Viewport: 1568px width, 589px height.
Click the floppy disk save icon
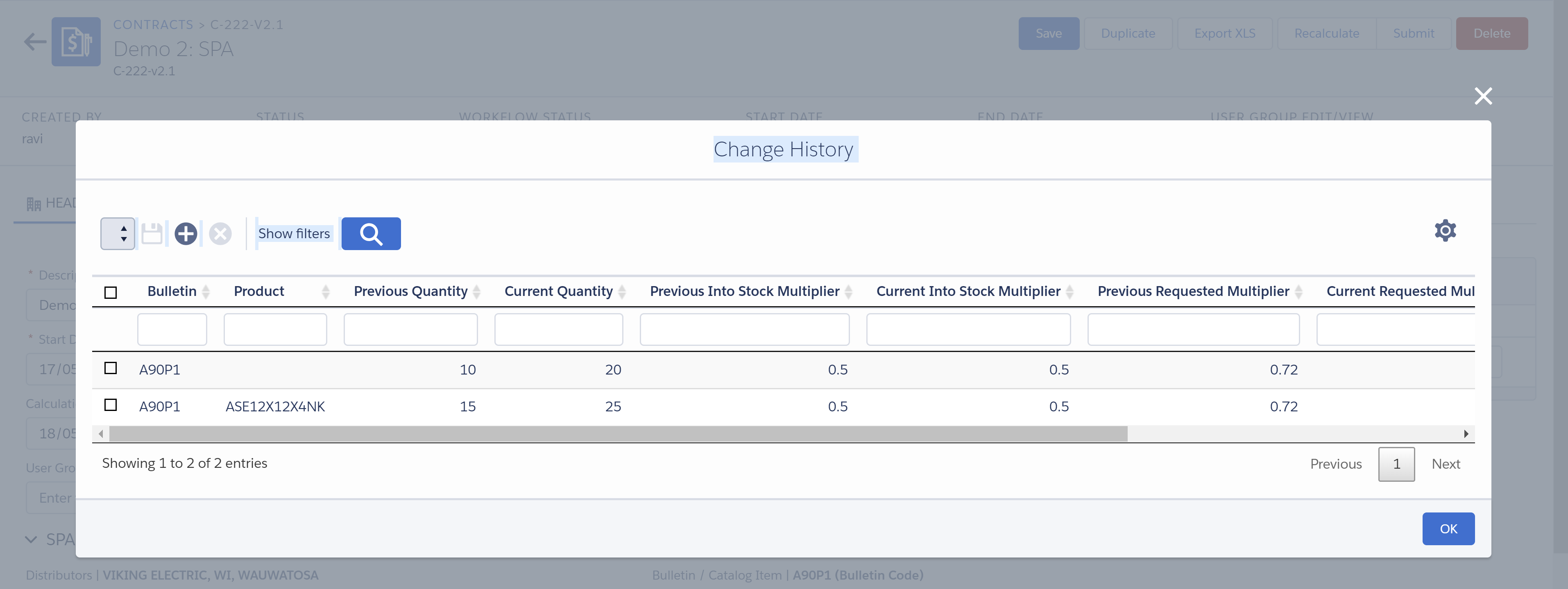click(x=152, y=234)
